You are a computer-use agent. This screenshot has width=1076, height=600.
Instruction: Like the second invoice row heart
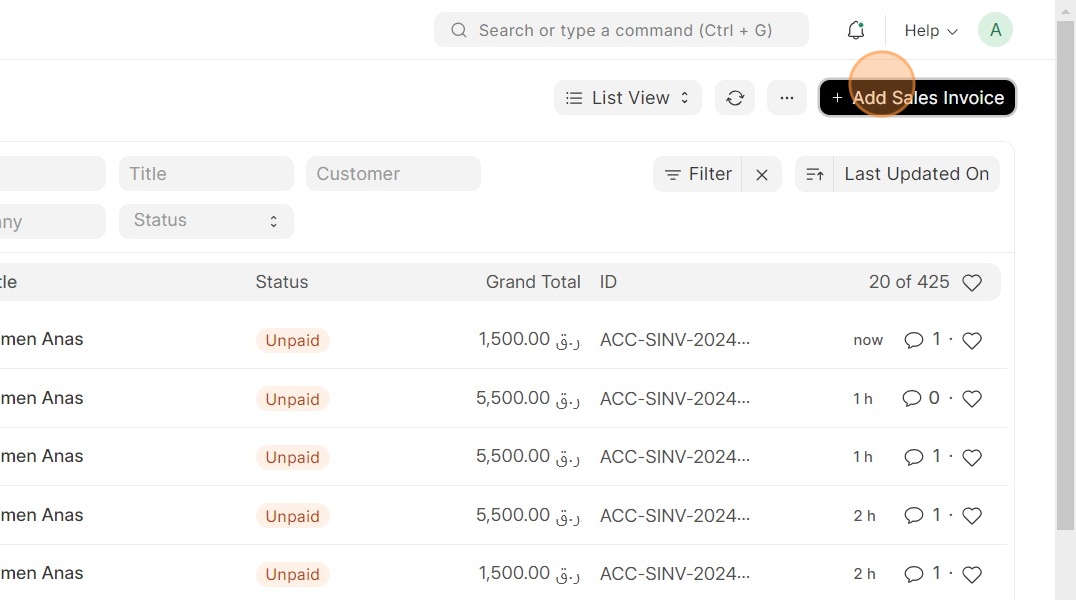pos(972,399)
